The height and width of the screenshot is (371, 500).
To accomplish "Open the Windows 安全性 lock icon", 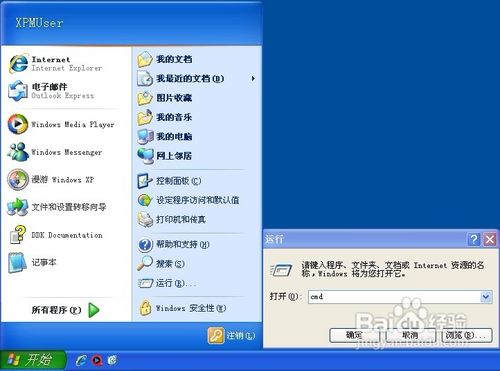I will click(145, 308).
